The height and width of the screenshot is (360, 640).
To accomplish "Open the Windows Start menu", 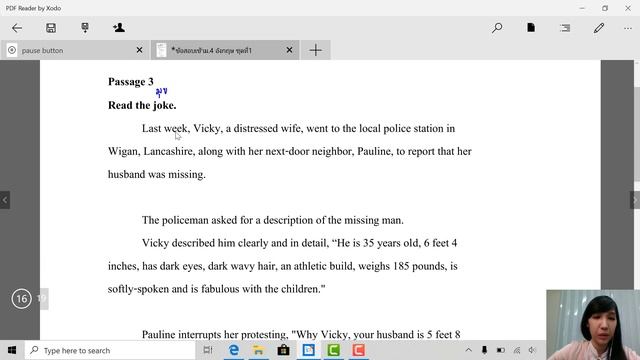I will pyautogui.click(x=12, y=350).
